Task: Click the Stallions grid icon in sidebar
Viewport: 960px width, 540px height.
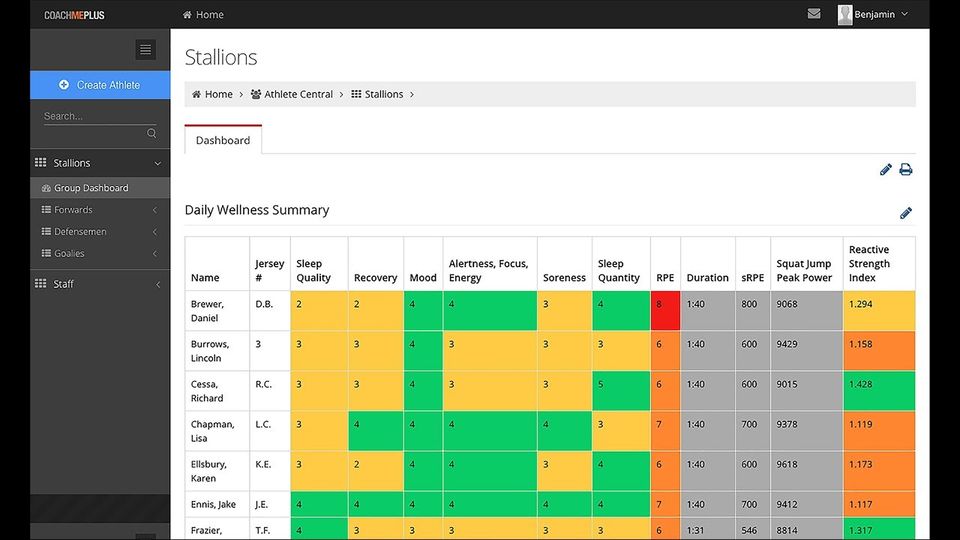Action: tap(40, 162)
